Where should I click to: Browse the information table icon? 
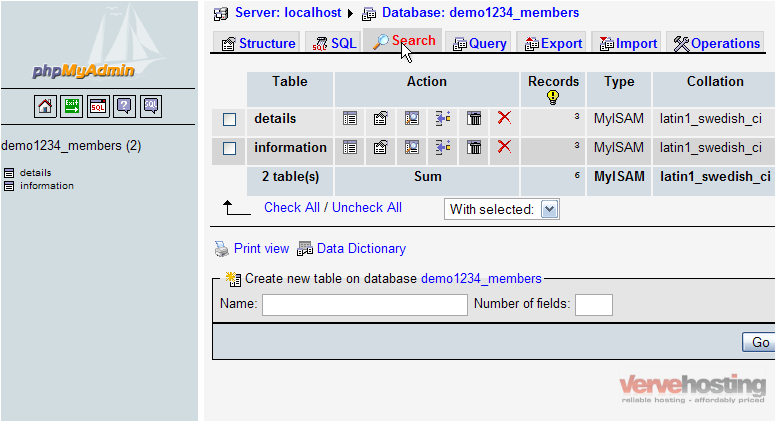click(350, 147)
